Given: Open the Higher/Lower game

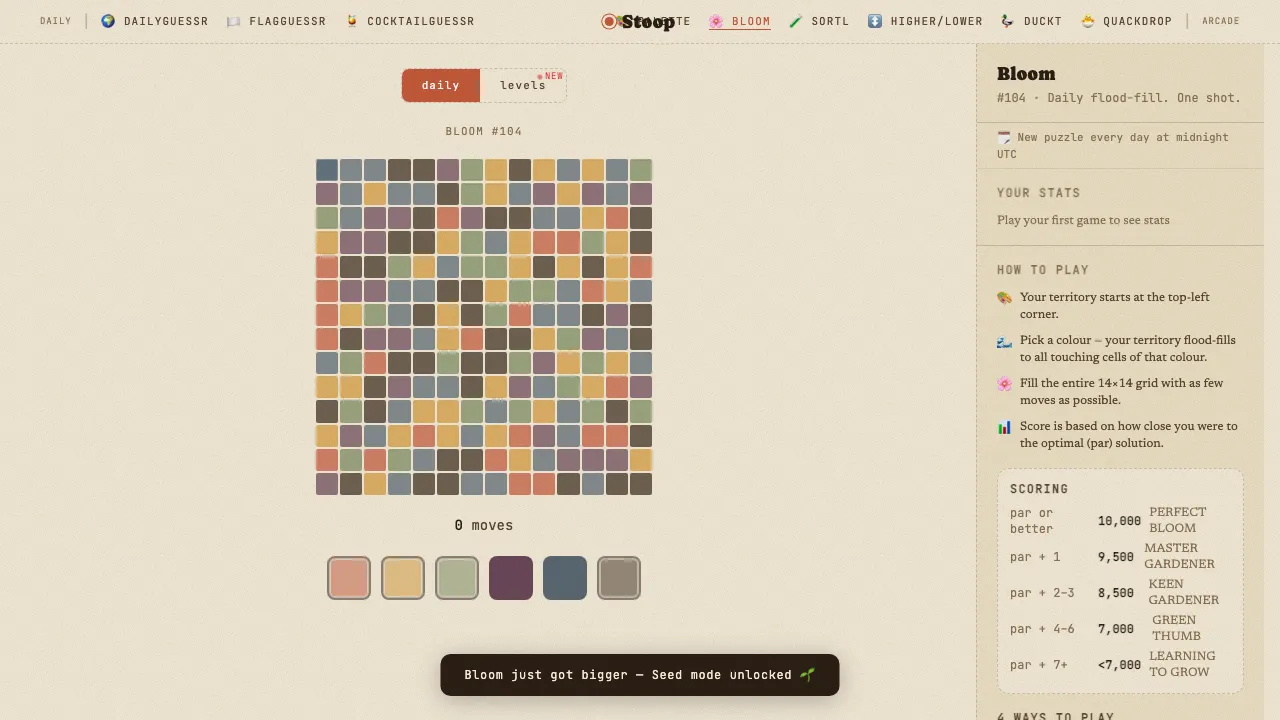Looking at the screenshot, I should 925,21.
